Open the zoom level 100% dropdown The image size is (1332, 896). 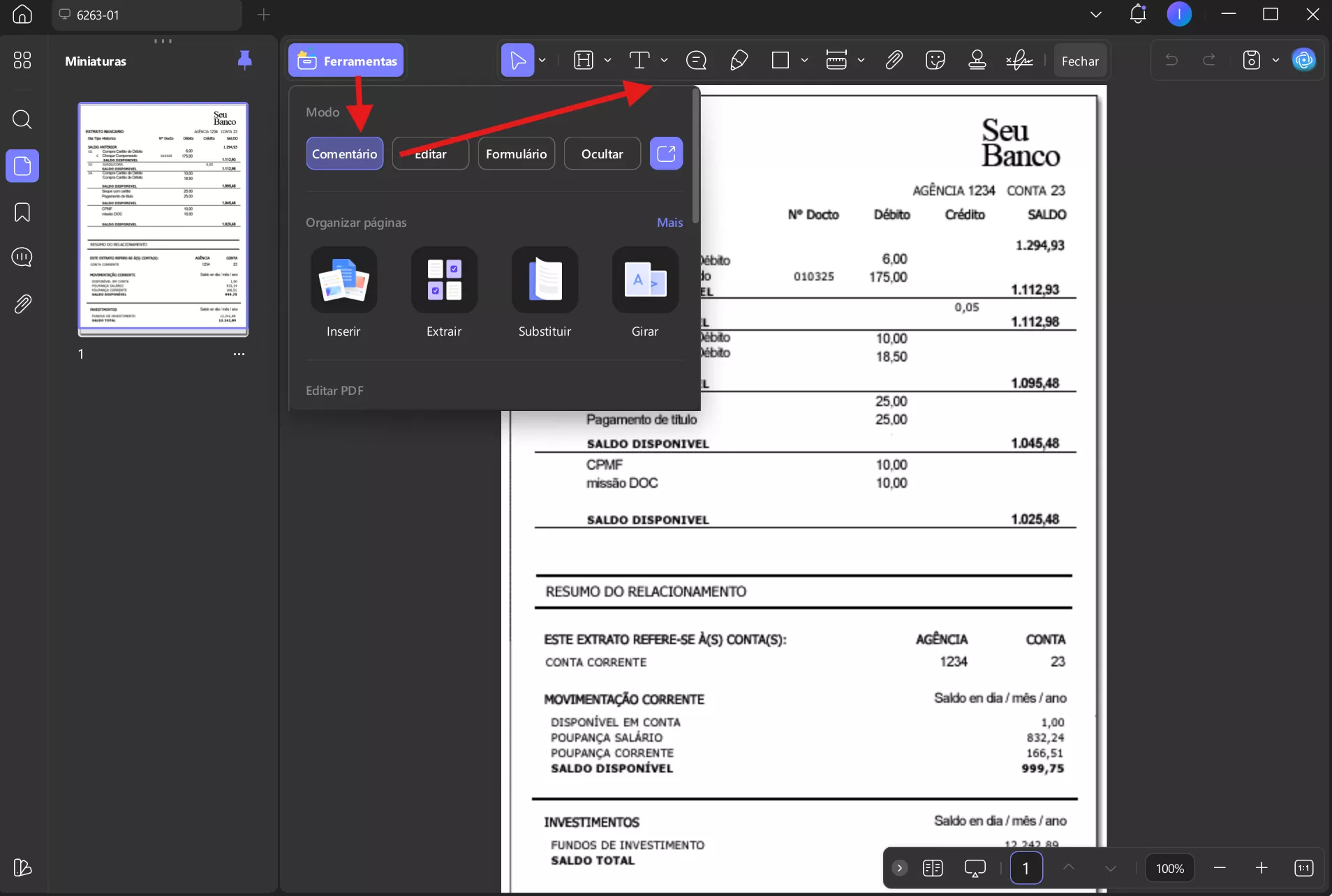(1170, 868)
